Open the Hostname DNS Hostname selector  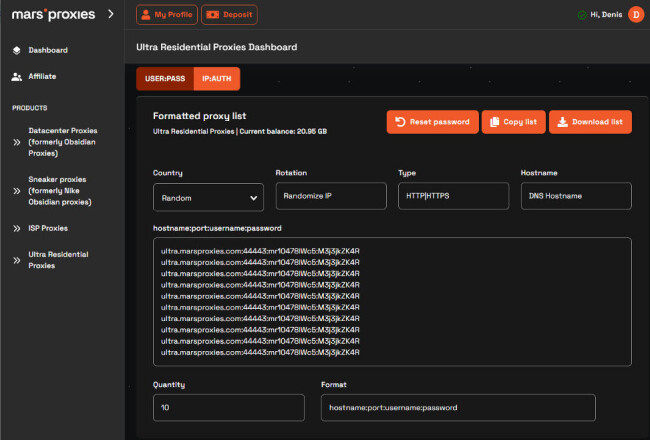point(576,196)
